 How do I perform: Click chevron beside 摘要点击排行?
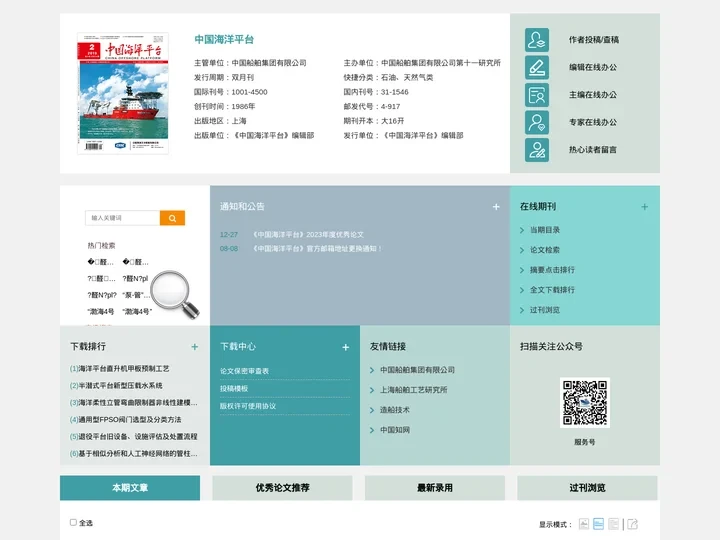[x=522, y=270]
